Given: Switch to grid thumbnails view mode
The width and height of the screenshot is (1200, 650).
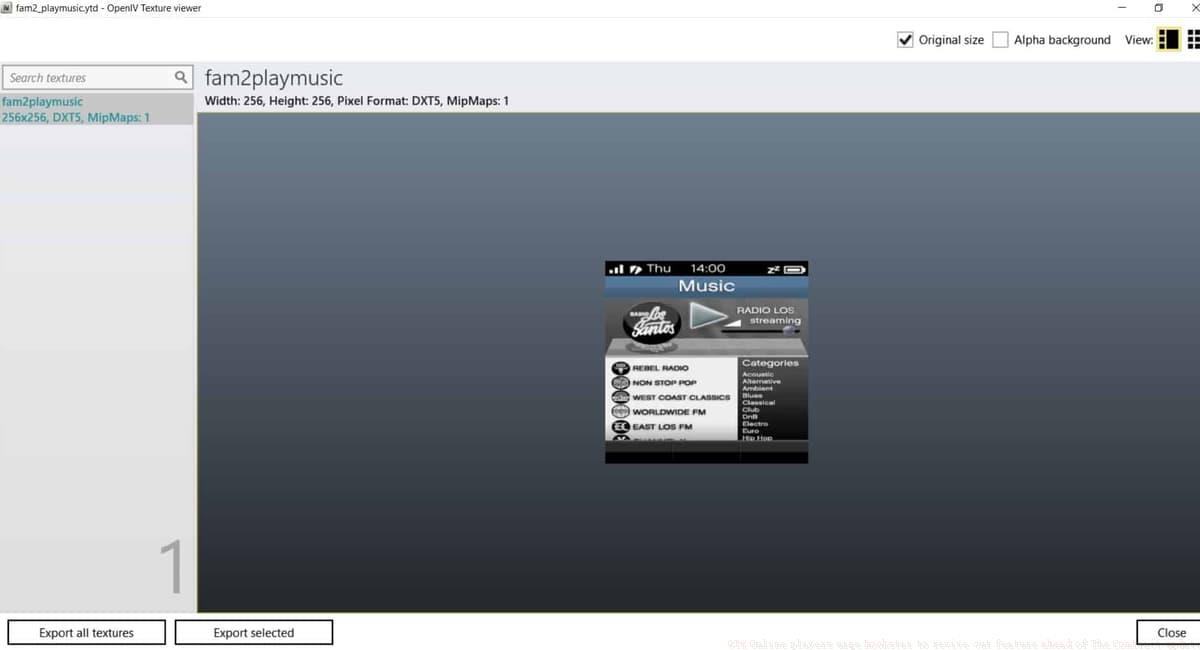Looking at the screenshot, I should (x=1194, y=40).
